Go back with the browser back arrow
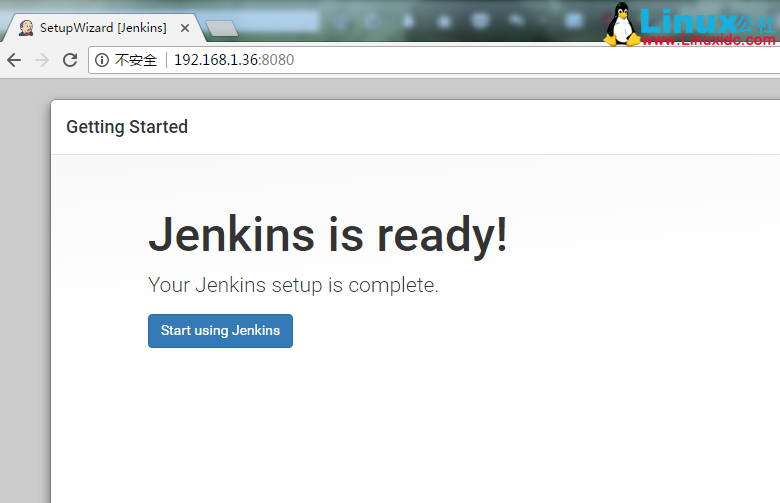 pyautogui.click(x=14, y=60)
